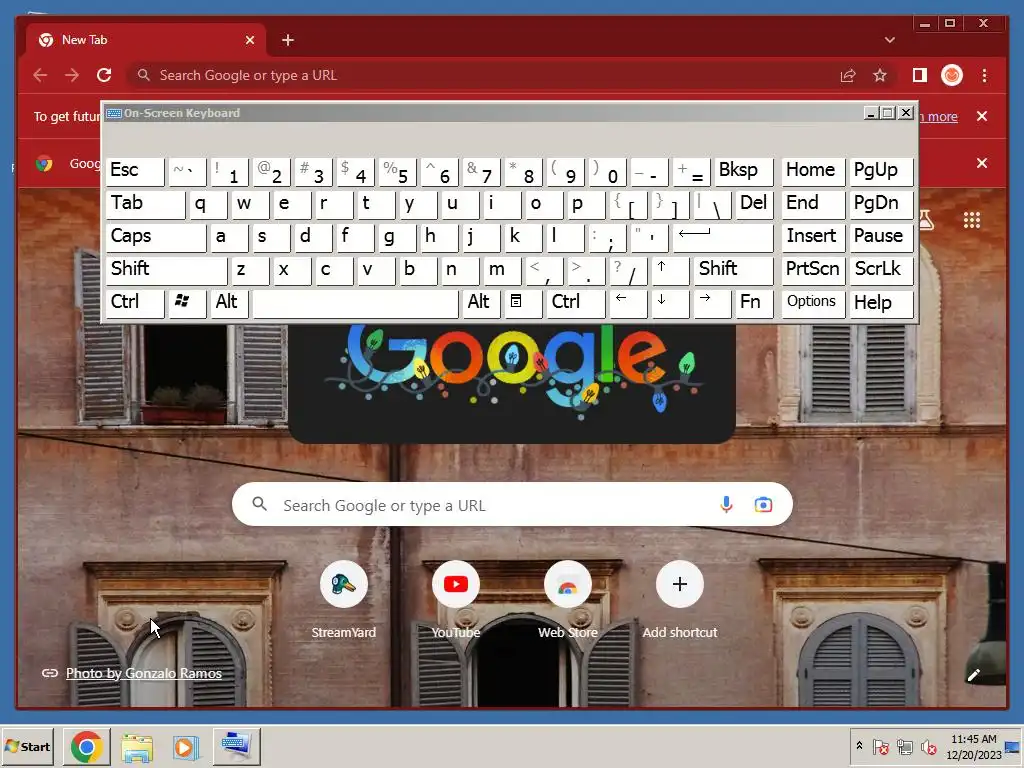Image resolution: width=1024 pixels, height=768 pixels.
Task: Share this page icon in address bar
Action: tap(848, 75)
